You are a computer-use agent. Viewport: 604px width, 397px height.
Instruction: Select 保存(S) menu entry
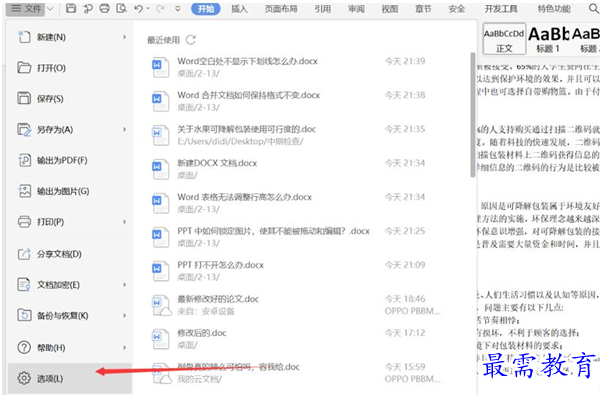(70, 99)
